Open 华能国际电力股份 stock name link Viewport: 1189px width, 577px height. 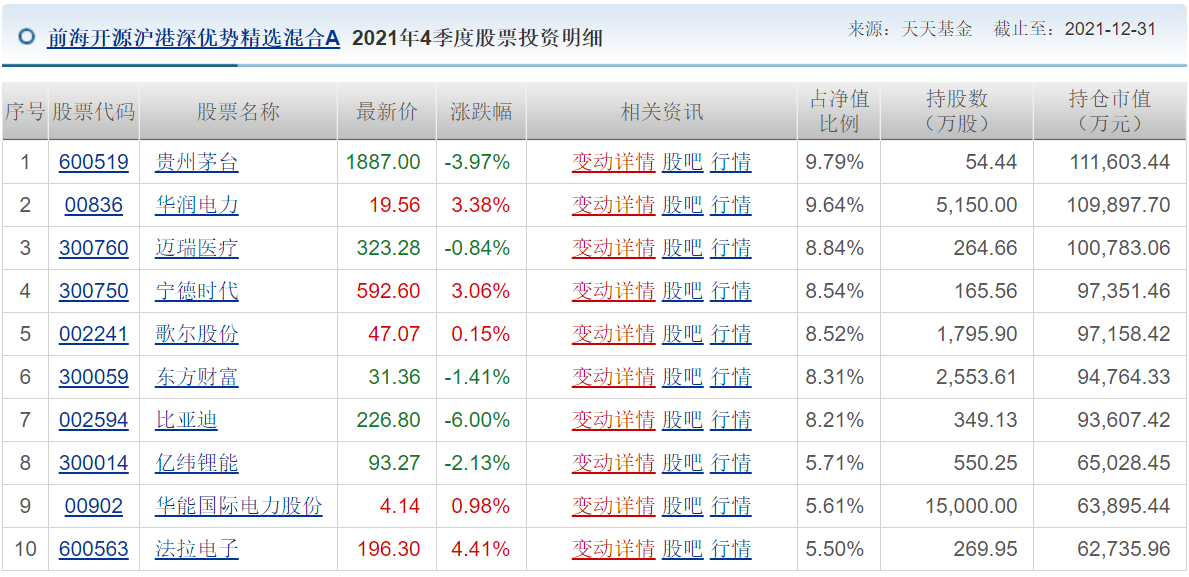point(239,506)
